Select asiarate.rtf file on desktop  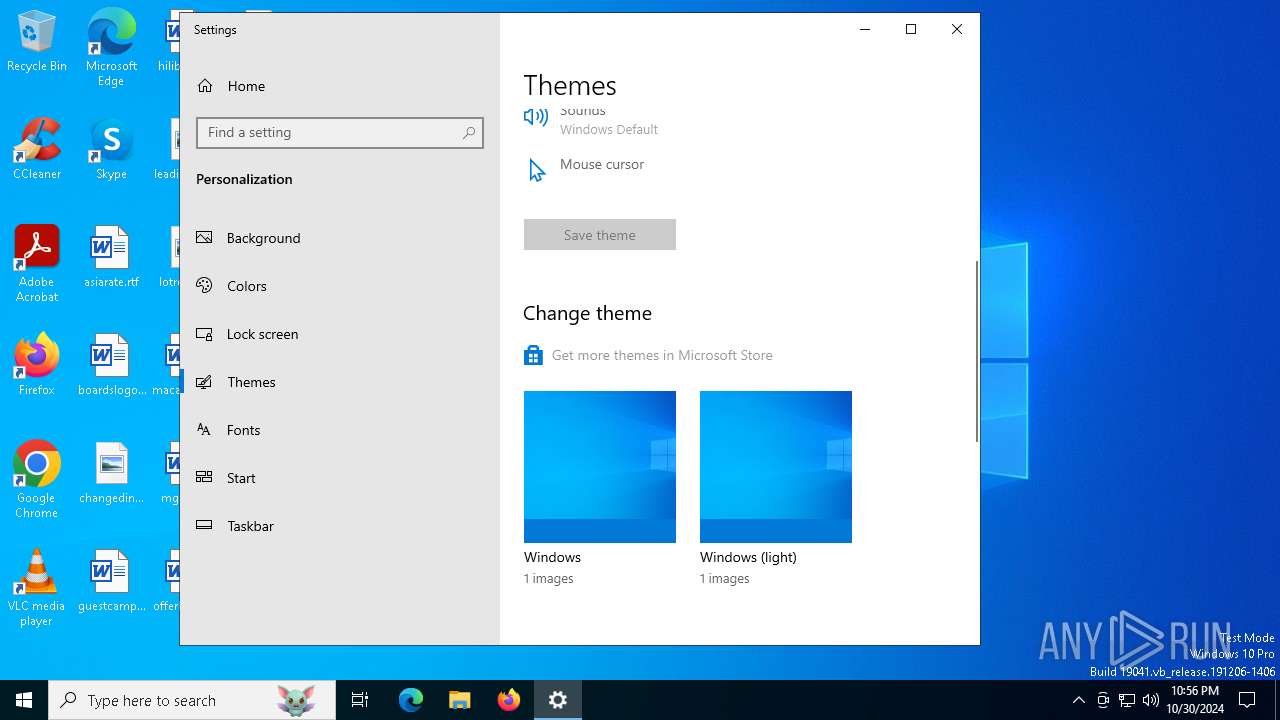(111, 257)
